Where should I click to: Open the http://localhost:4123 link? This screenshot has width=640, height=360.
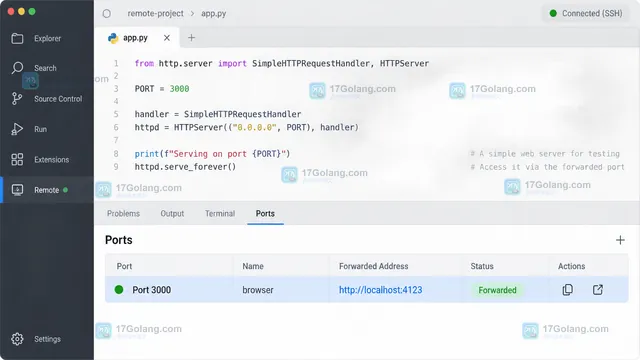(x=380, y=290)
